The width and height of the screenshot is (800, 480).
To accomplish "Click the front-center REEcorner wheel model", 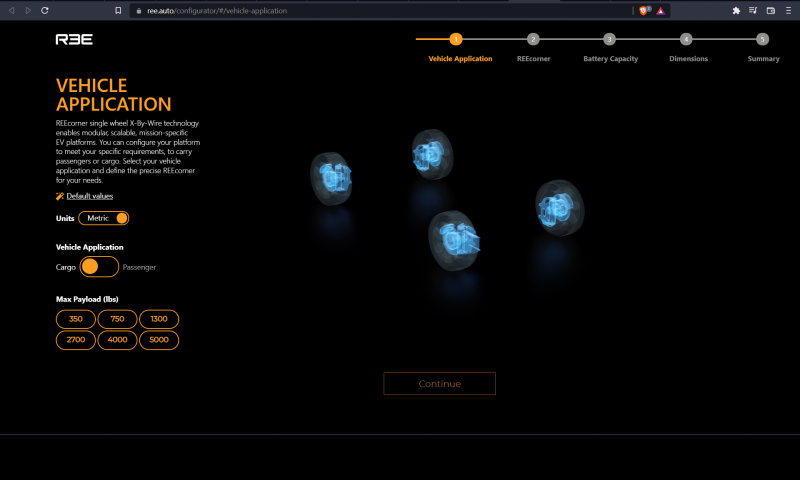I will point(454,240).
